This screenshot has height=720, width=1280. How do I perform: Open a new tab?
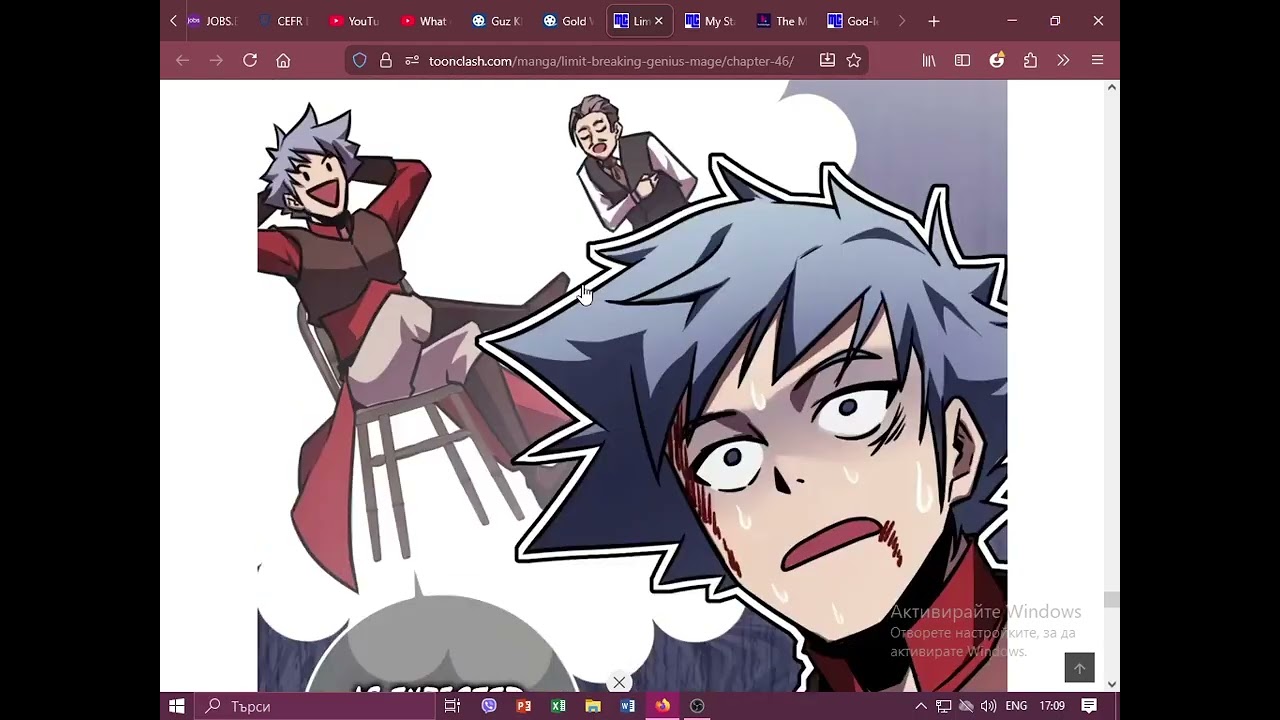(933, 21)
